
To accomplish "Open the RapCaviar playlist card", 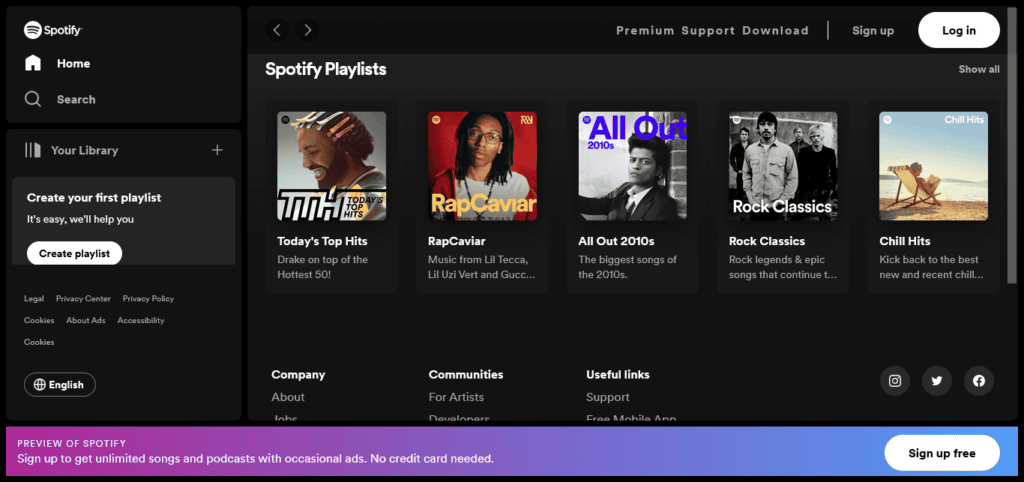I will coord(482,196).
